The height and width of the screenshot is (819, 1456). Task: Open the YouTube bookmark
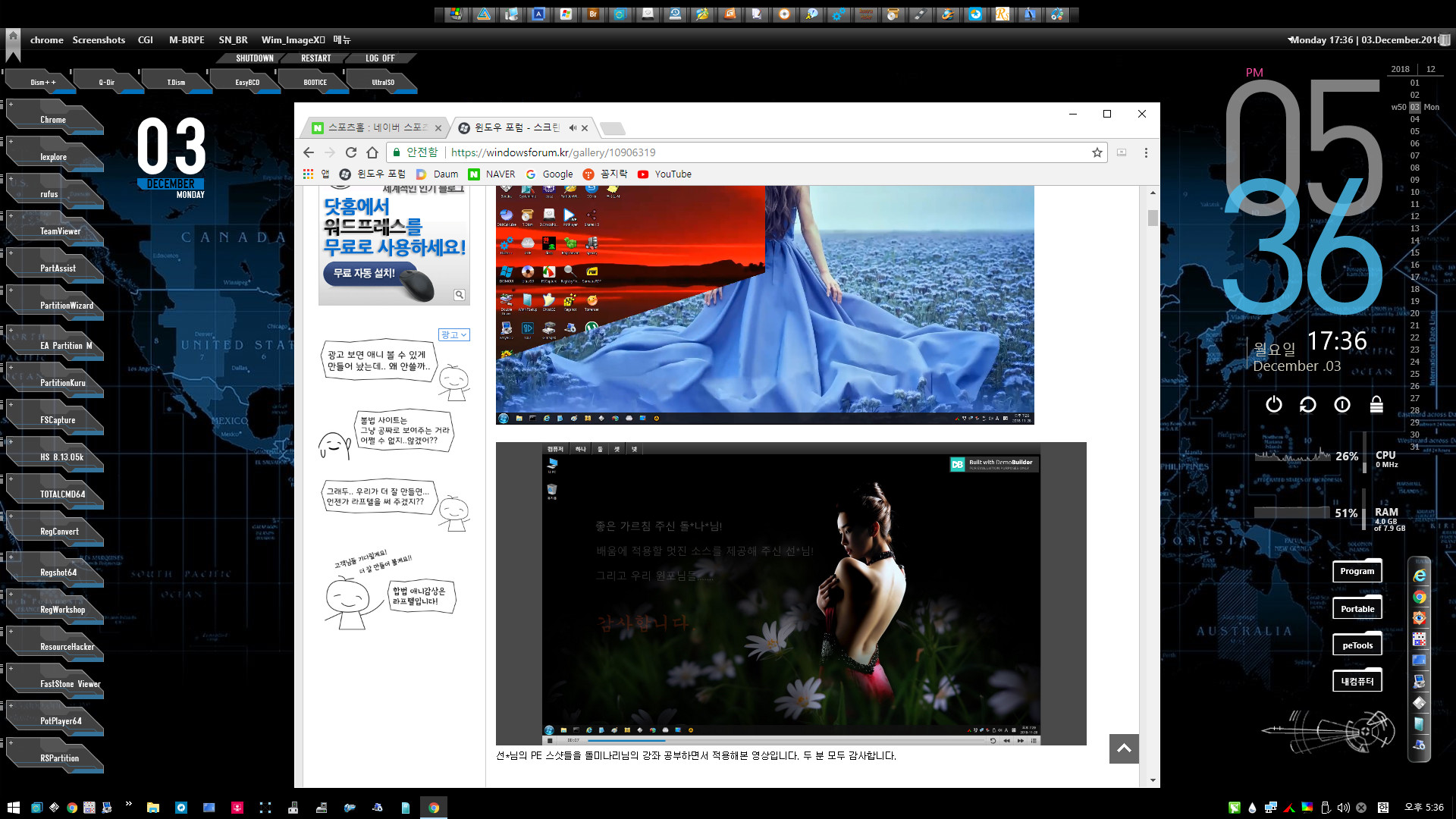point(665,174)
